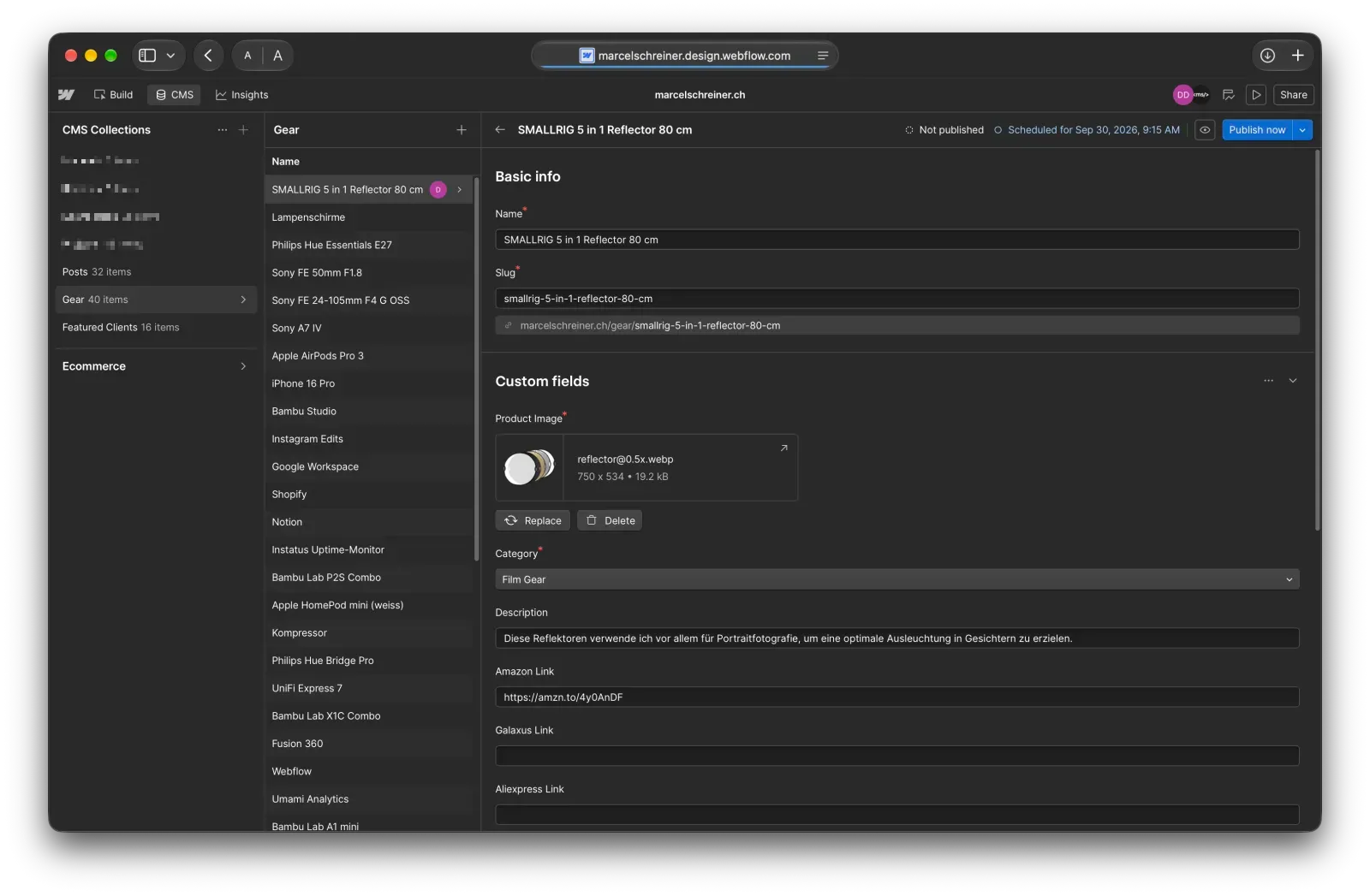Go back with the browser back arrow
1370x896 pixels.
coord(208,56)
